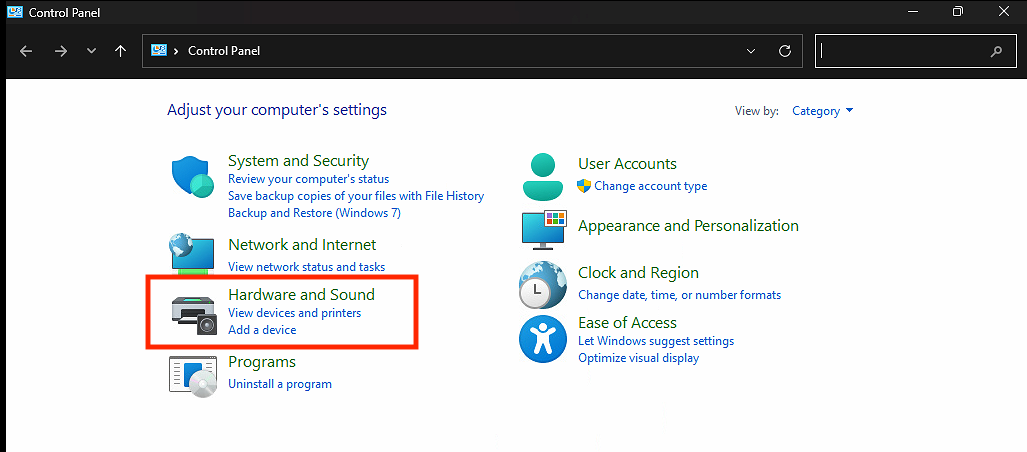1027x452 pixels.
Task: Go back using the left arrow
Action: point(26,51)
